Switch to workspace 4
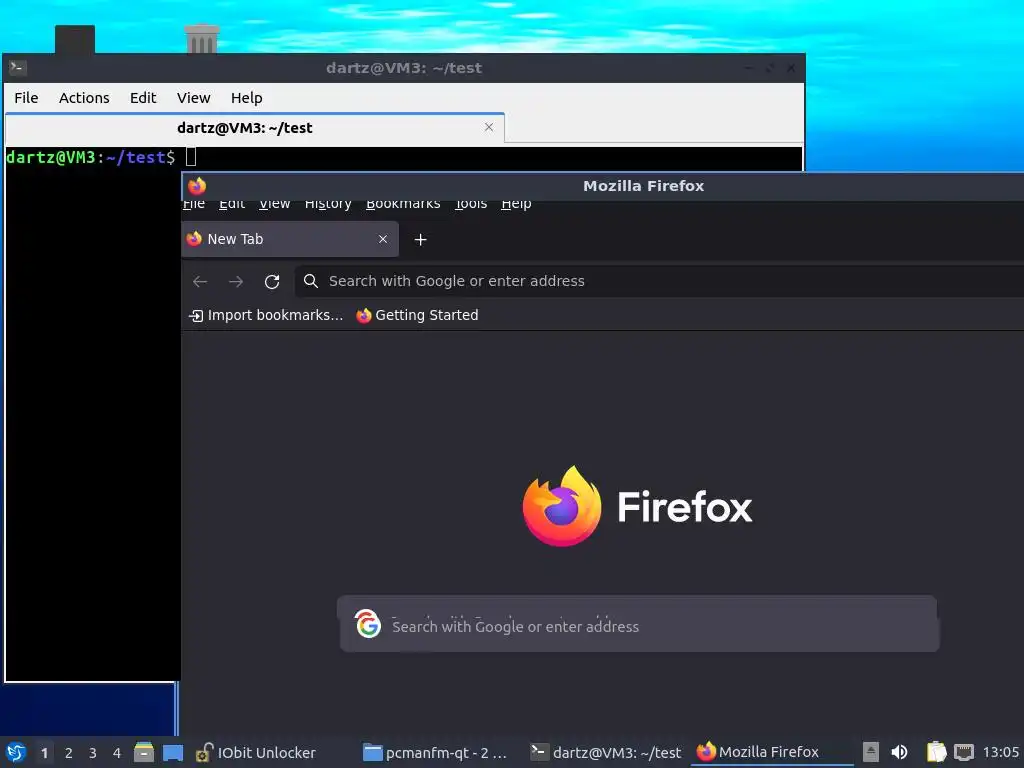 (117, 753)
